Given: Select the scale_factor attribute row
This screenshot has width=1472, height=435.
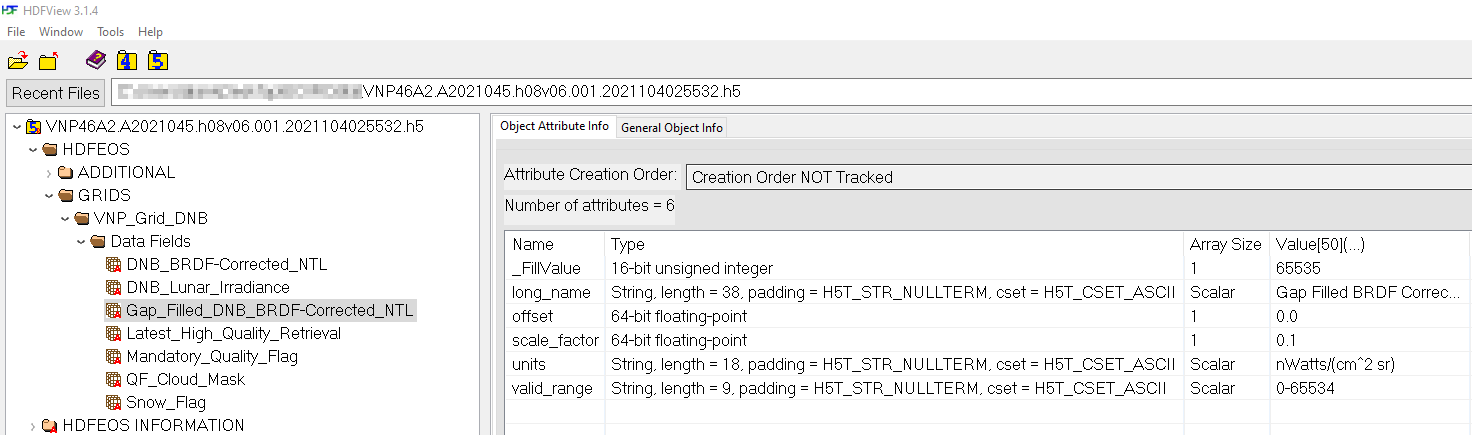Looking at the screenshot, I should [x=988, y=340].
